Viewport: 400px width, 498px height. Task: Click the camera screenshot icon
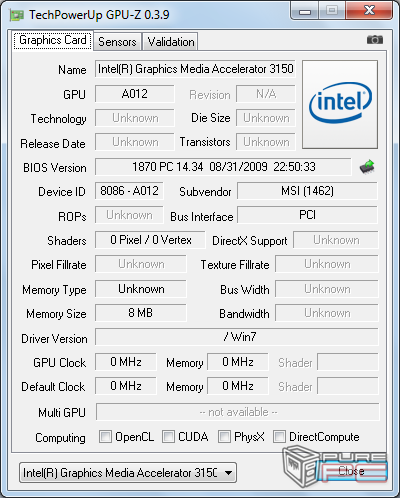tap(375, 40)
